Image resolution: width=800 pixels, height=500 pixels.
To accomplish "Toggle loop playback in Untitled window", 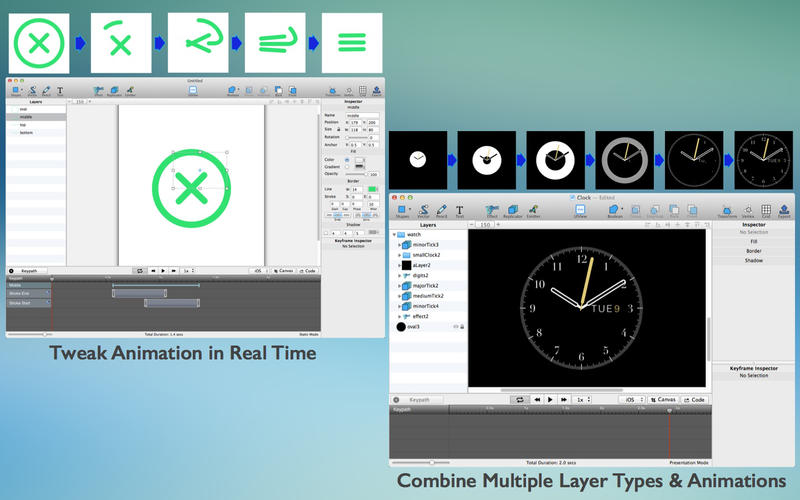I will click(x=139, y=271).
